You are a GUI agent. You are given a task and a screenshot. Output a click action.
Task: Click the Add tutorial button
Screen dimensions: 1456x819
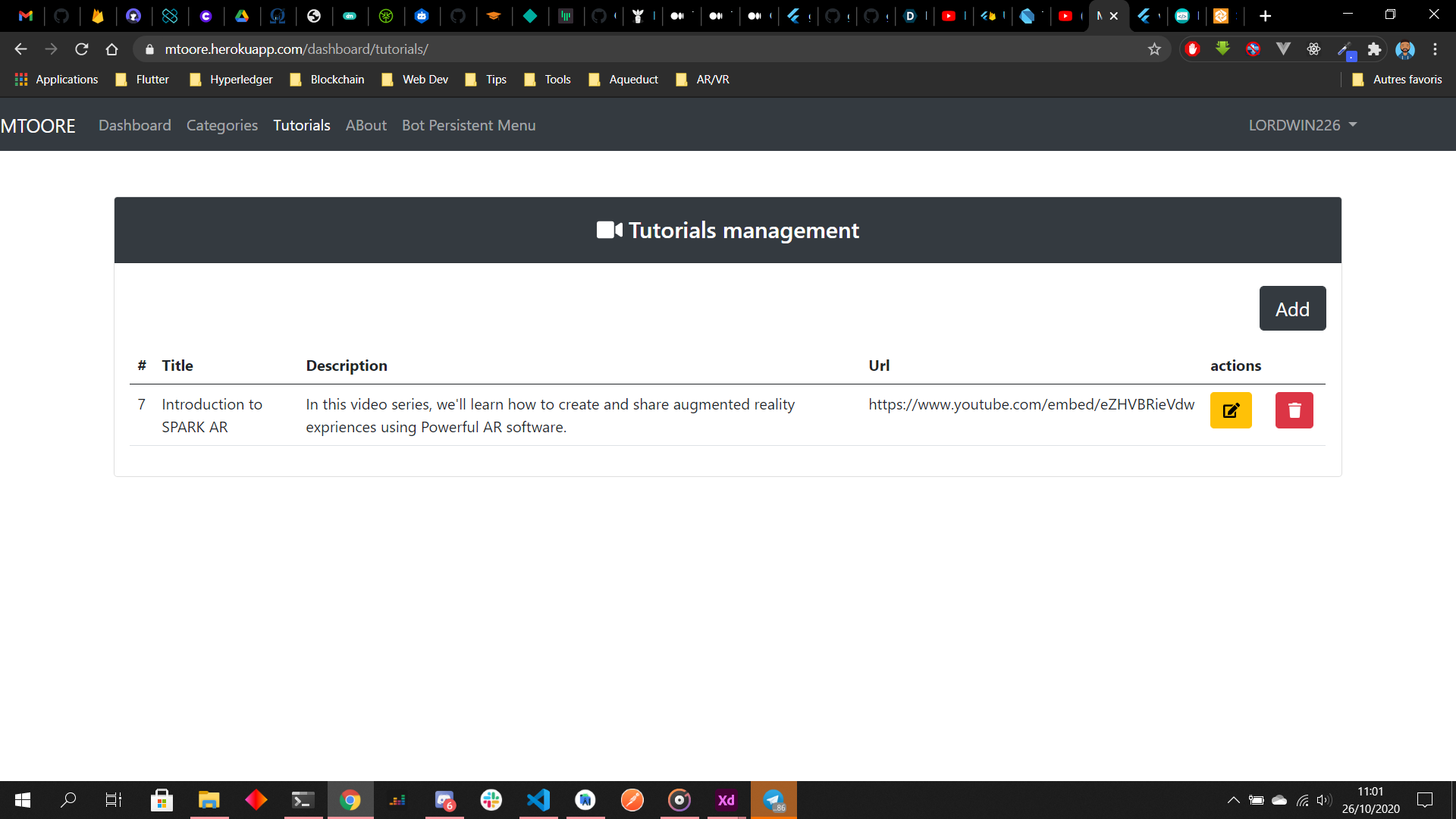(x=1292, y=309)
